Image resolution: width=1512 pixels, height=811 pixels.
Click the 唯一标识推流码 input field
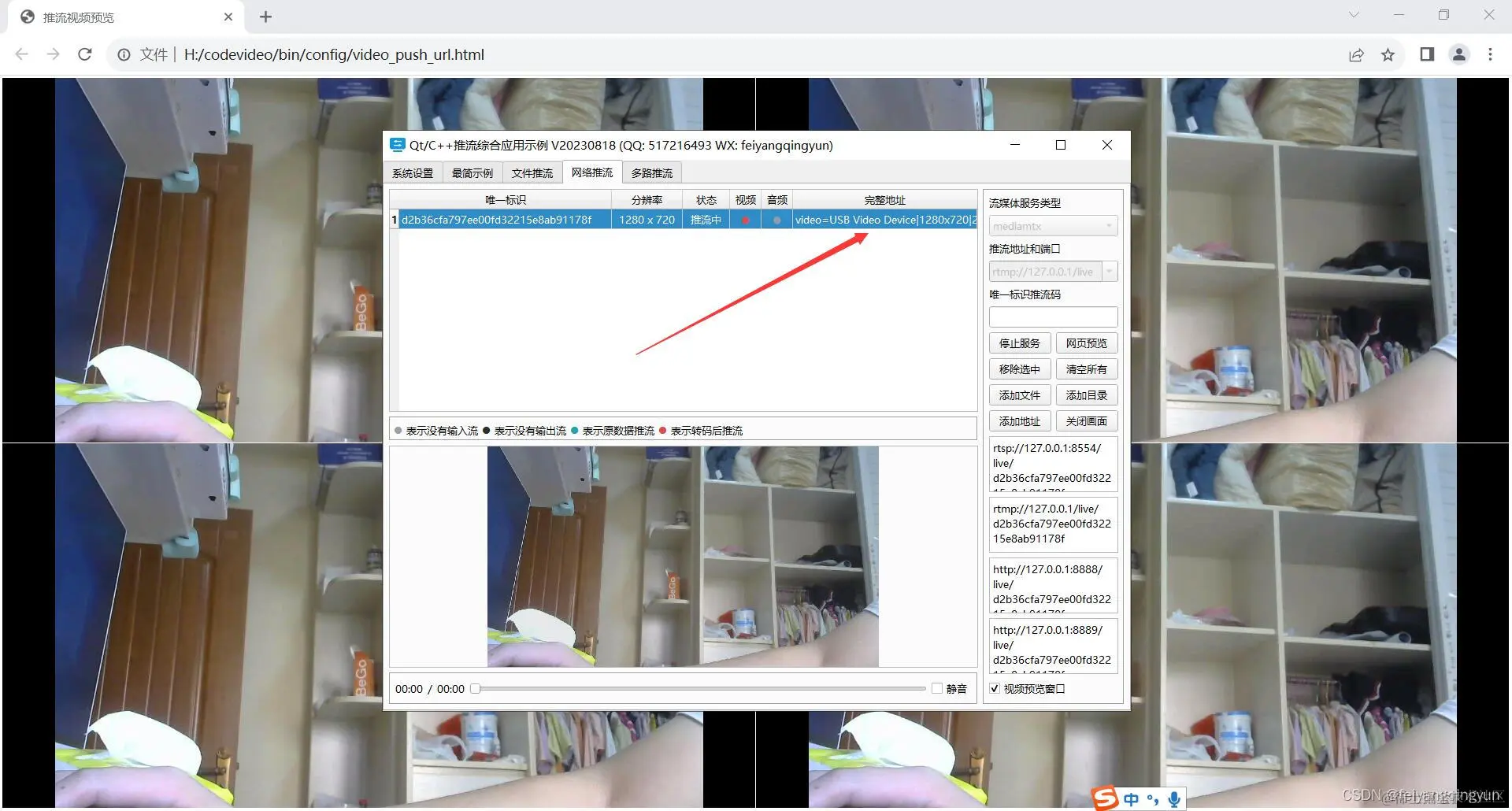pyautogui.click(x=1053, y=317)
